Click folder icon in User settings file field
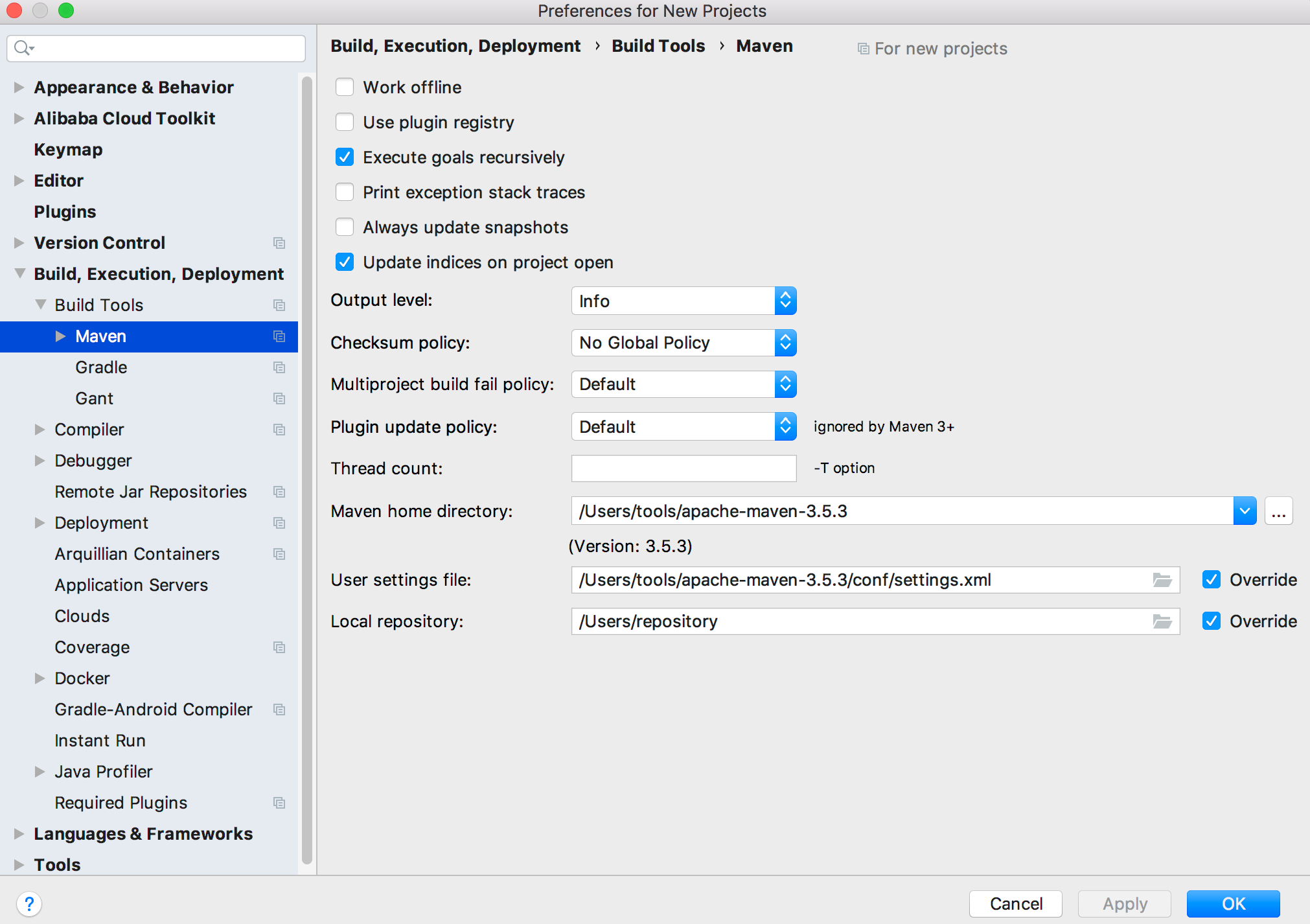 (x=1162, y=580)
